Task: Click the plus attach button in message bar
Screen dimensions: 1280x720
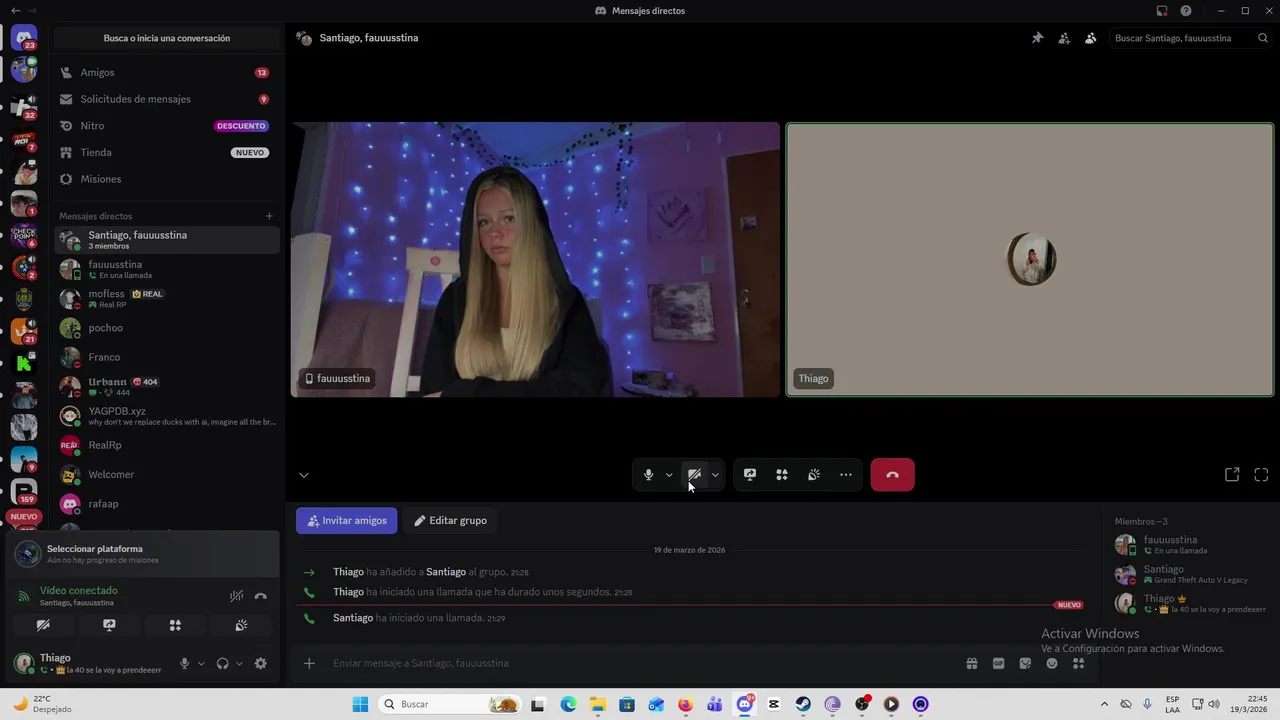Action: [x=309, y=663]
